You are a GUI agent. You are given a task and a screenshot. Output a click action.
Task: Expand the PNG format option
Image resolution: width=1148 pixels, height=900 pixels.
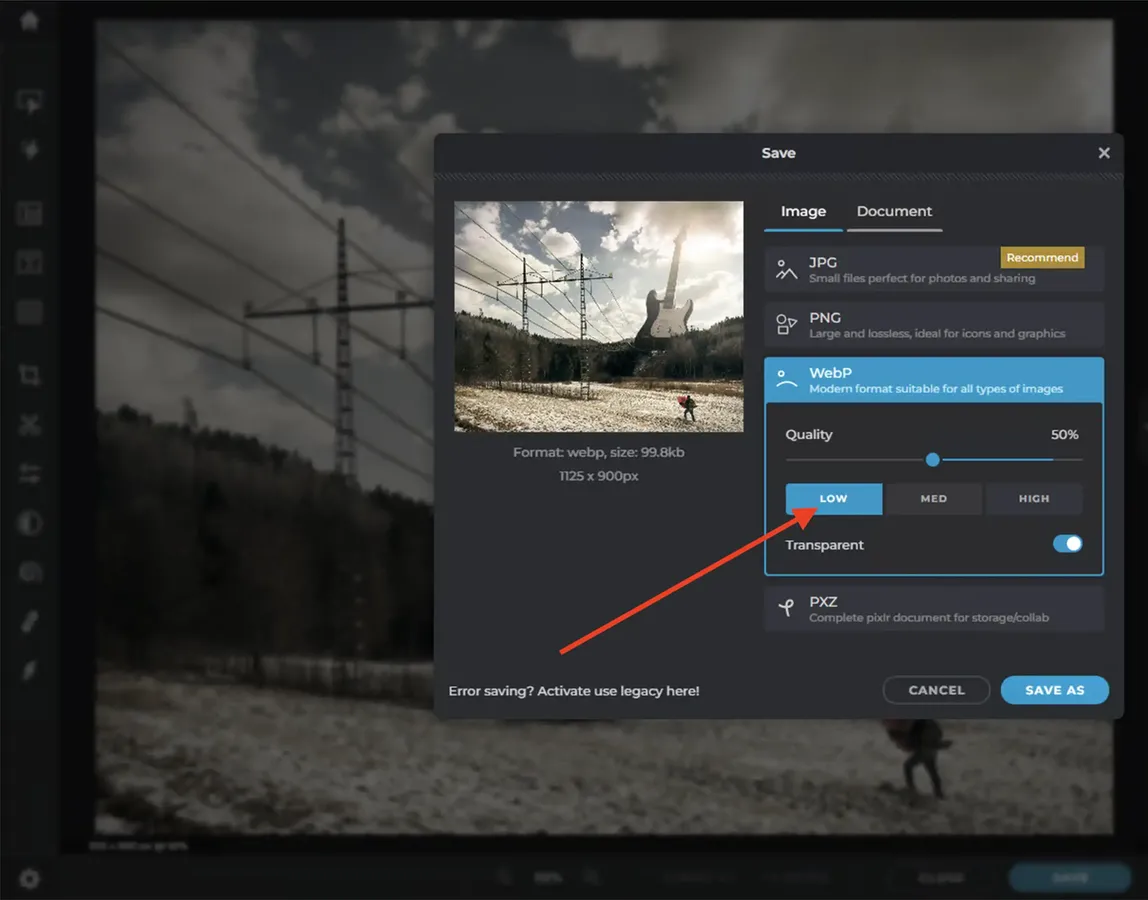[933, 325]
